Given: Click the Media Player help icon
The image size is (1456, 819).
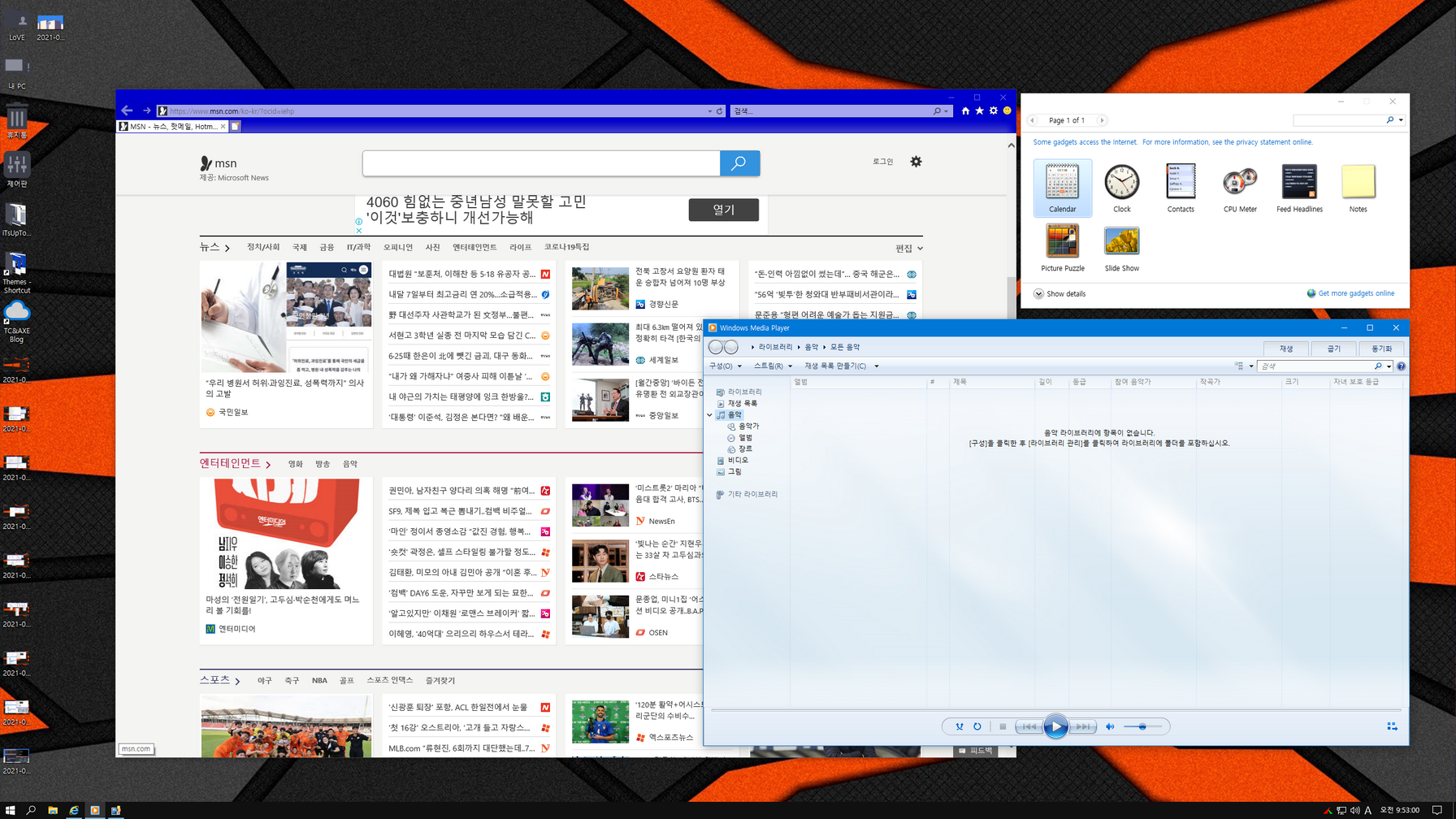Looking at the screenshot, I should point(1402,366).
